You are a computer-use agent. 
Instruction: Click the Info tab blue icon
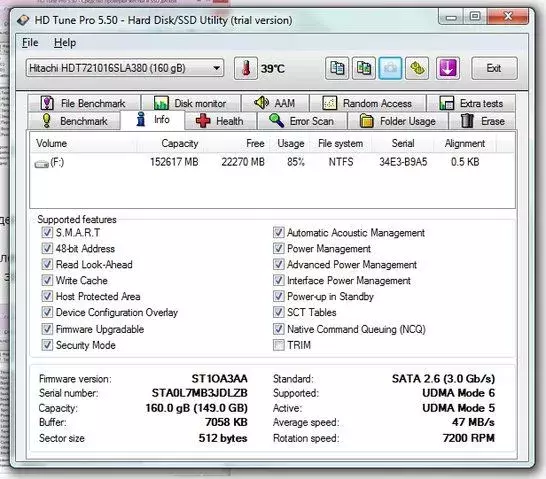click(x=141, y=119)
